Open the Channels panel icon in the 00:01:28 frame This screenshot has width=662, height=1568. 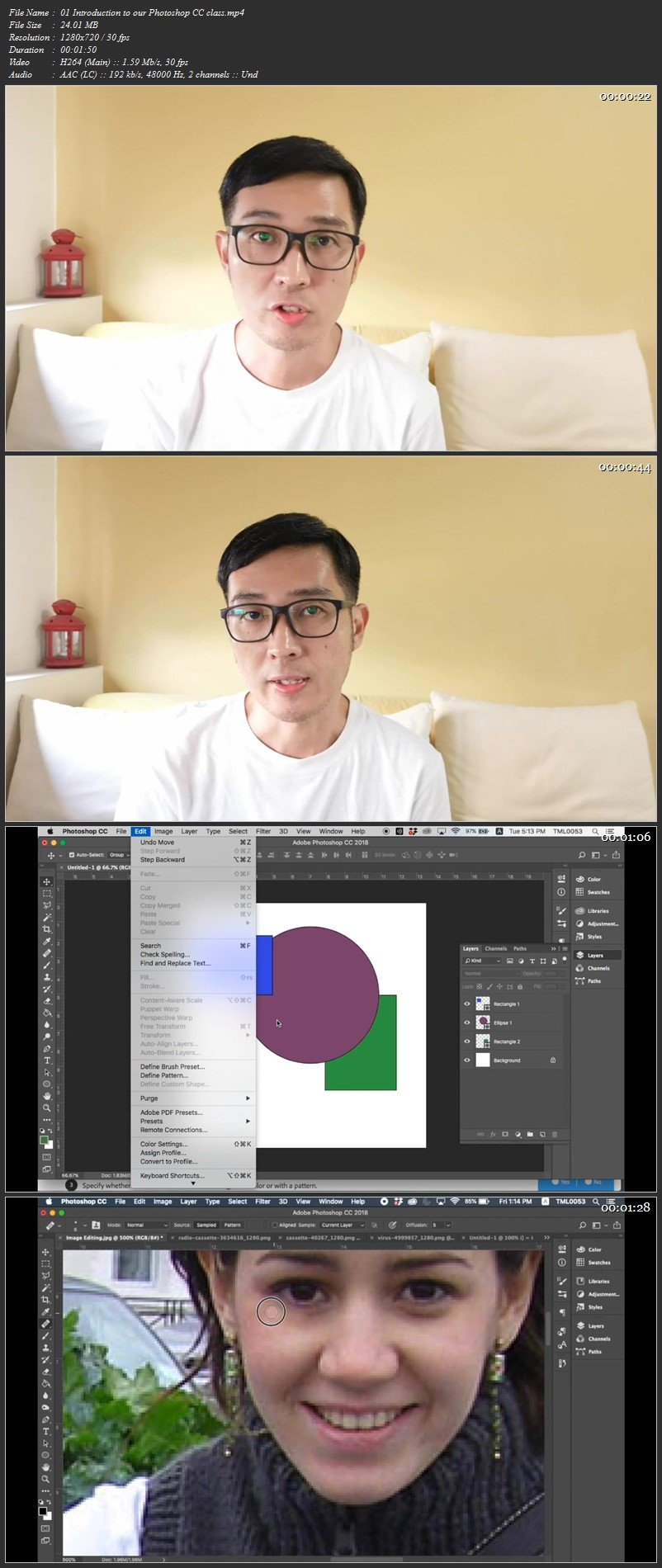point(580,1339)
